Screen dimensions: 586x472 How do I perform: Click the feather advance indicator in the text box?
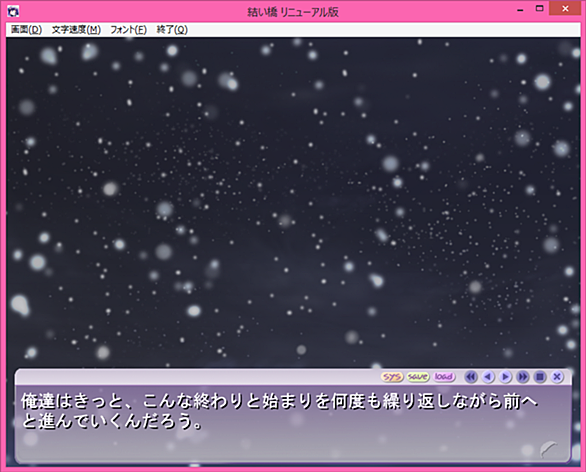549,449
